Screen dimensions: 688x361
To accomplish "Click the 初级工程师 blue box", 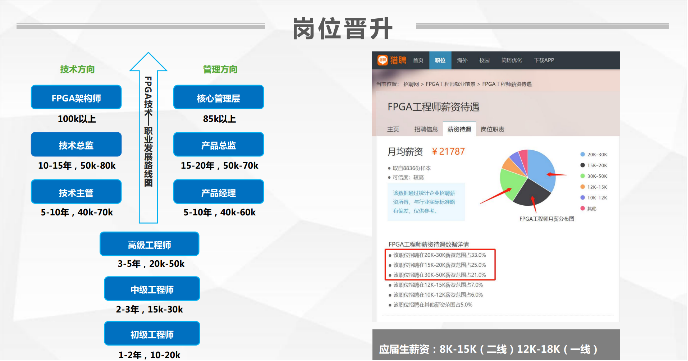I will click(x=152, y=334).
